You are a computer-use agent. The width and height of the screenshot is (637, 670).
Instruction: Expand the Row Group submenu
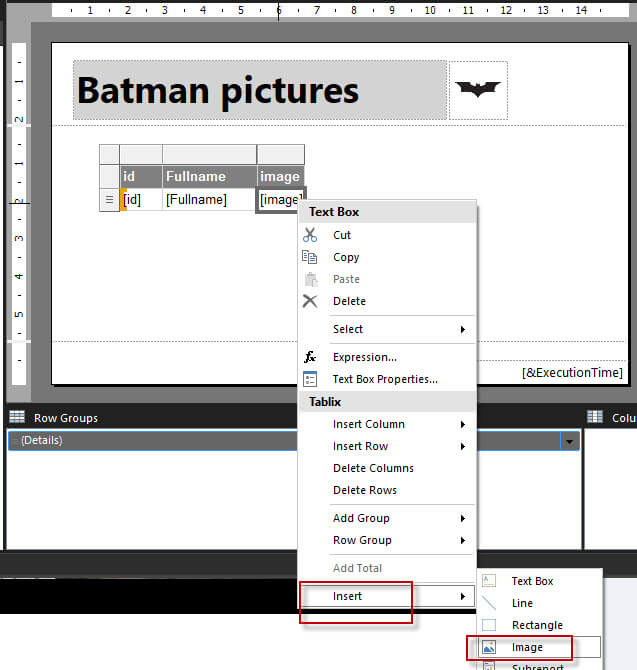[x=388, y=541]
